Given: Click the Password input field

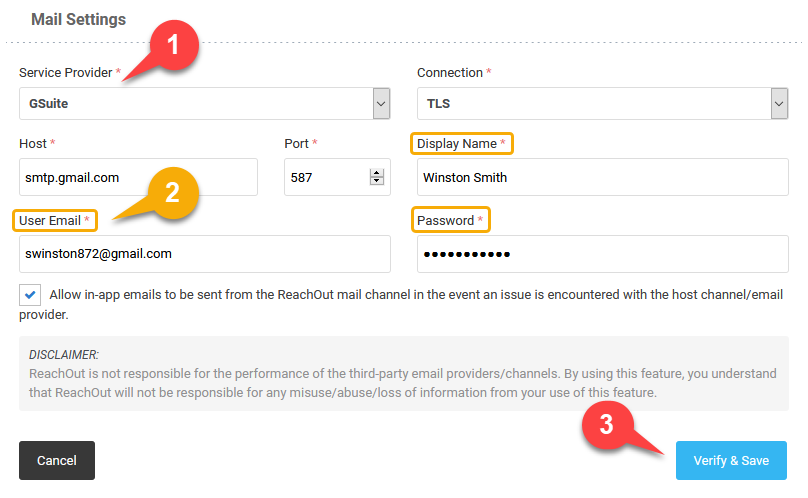Looking at the screenshot, I should click(602, 254).
